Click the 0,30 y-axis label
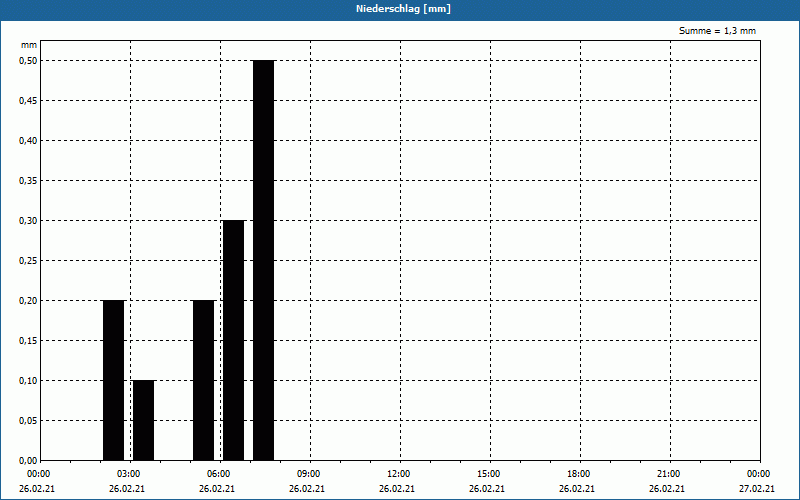800x500 pixels. (x=28, y=221)
